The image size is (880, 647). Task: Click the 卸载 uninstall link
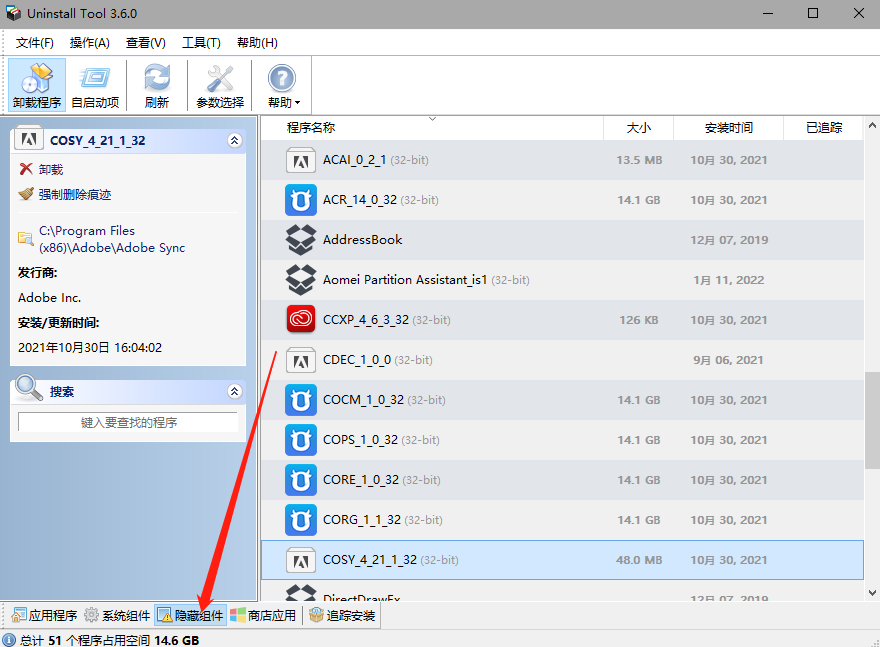(x=51, y=169)
